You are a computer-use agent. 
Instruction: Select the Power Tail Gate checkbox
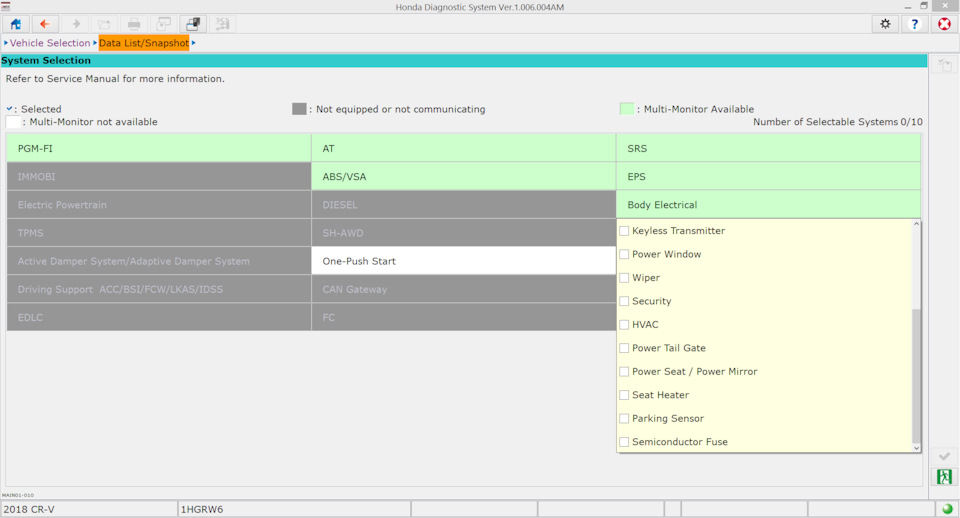click(x=624, y=348)
